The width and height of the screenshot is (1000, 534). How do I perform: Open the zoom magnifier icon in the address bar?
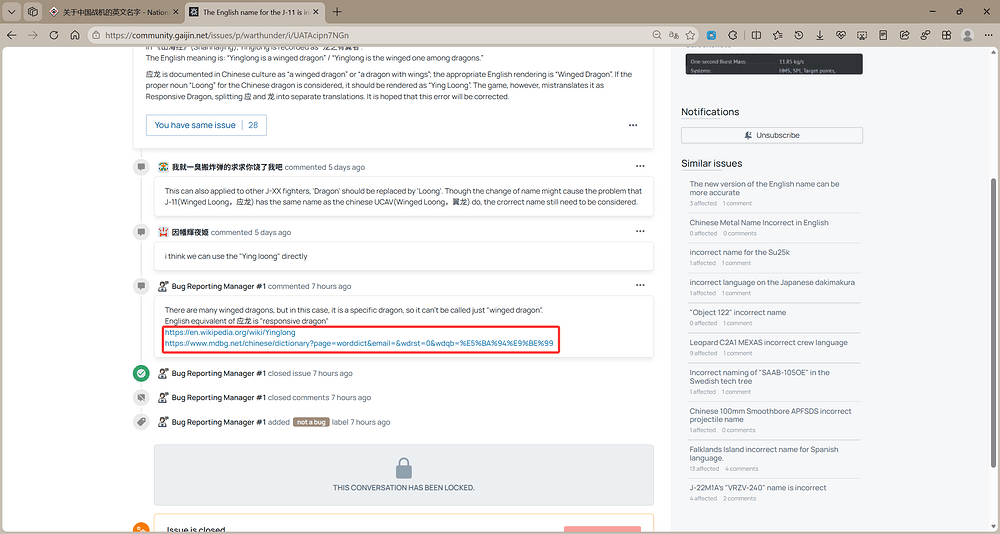(x=656, y=35)
